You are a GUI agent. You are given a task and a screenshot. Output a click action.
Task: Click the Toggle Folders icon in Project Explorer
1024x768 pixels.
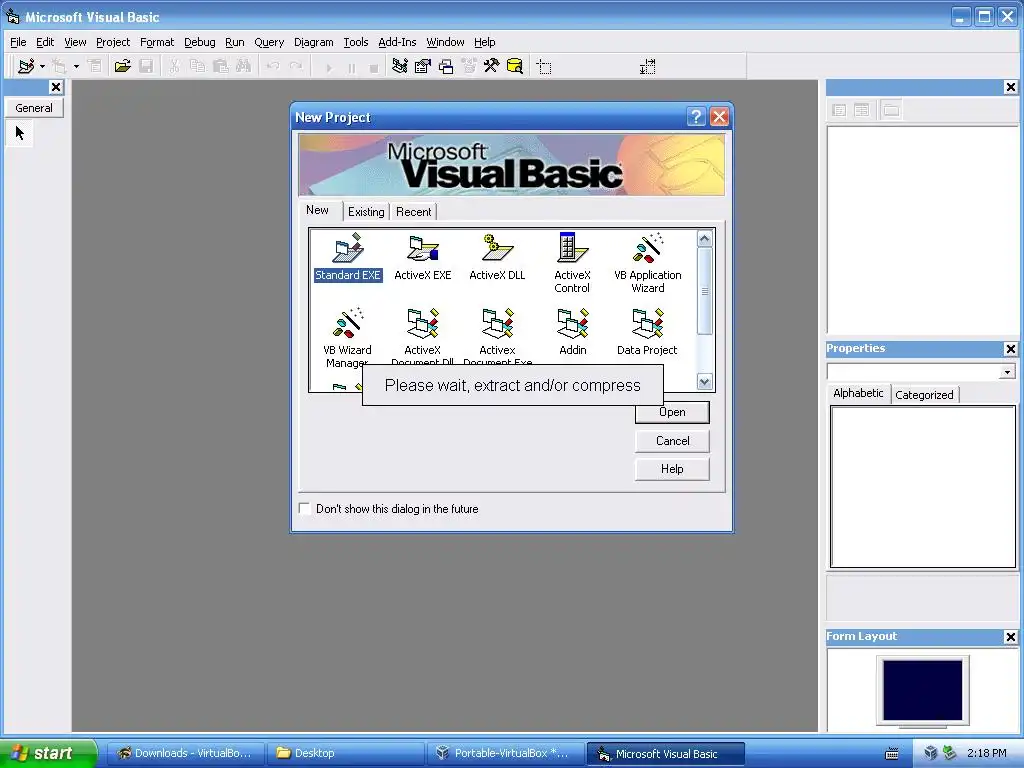(x=891, y=110)
